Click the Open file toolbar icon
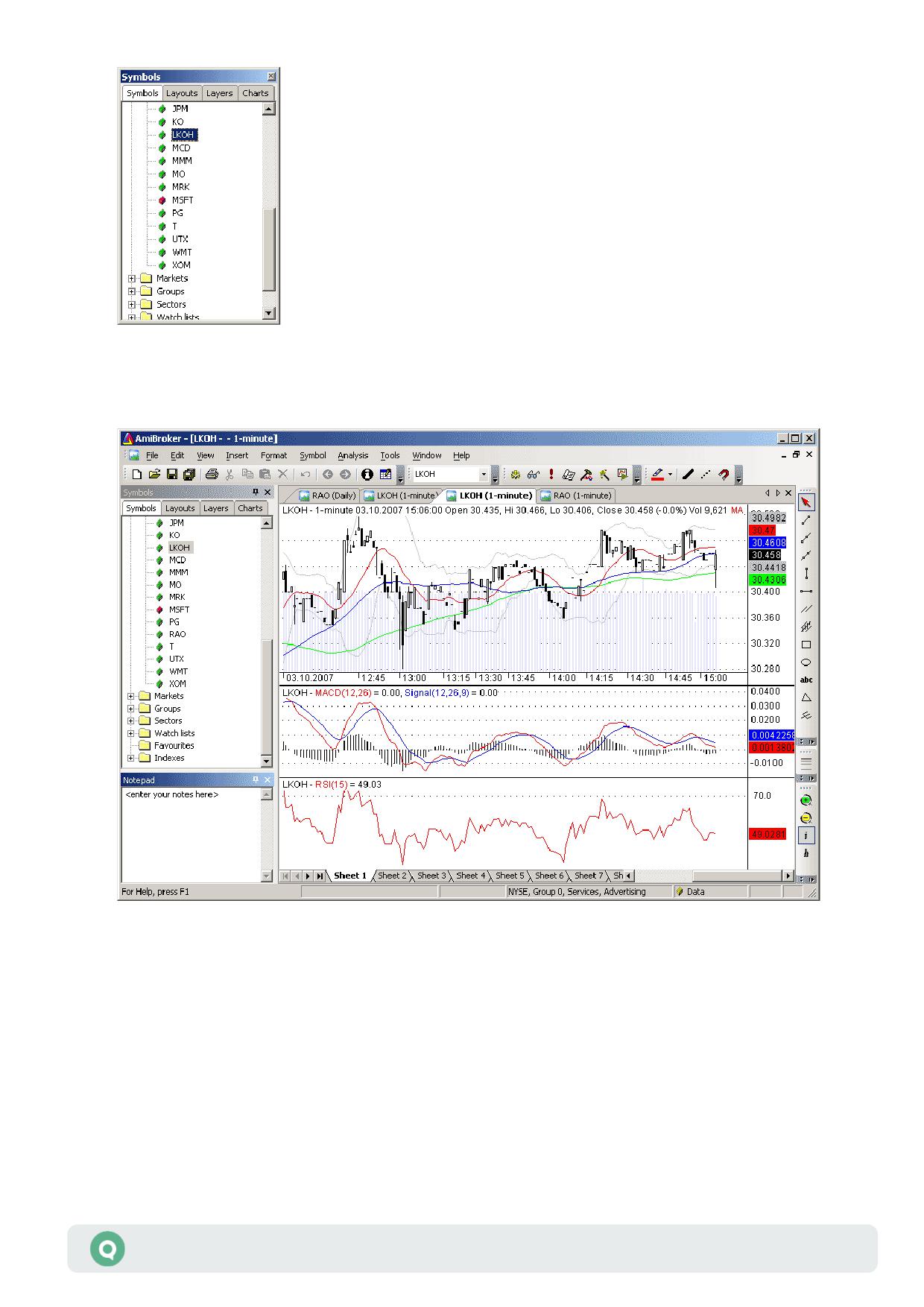Screen dimensions: 924x1307 [154, 474]
